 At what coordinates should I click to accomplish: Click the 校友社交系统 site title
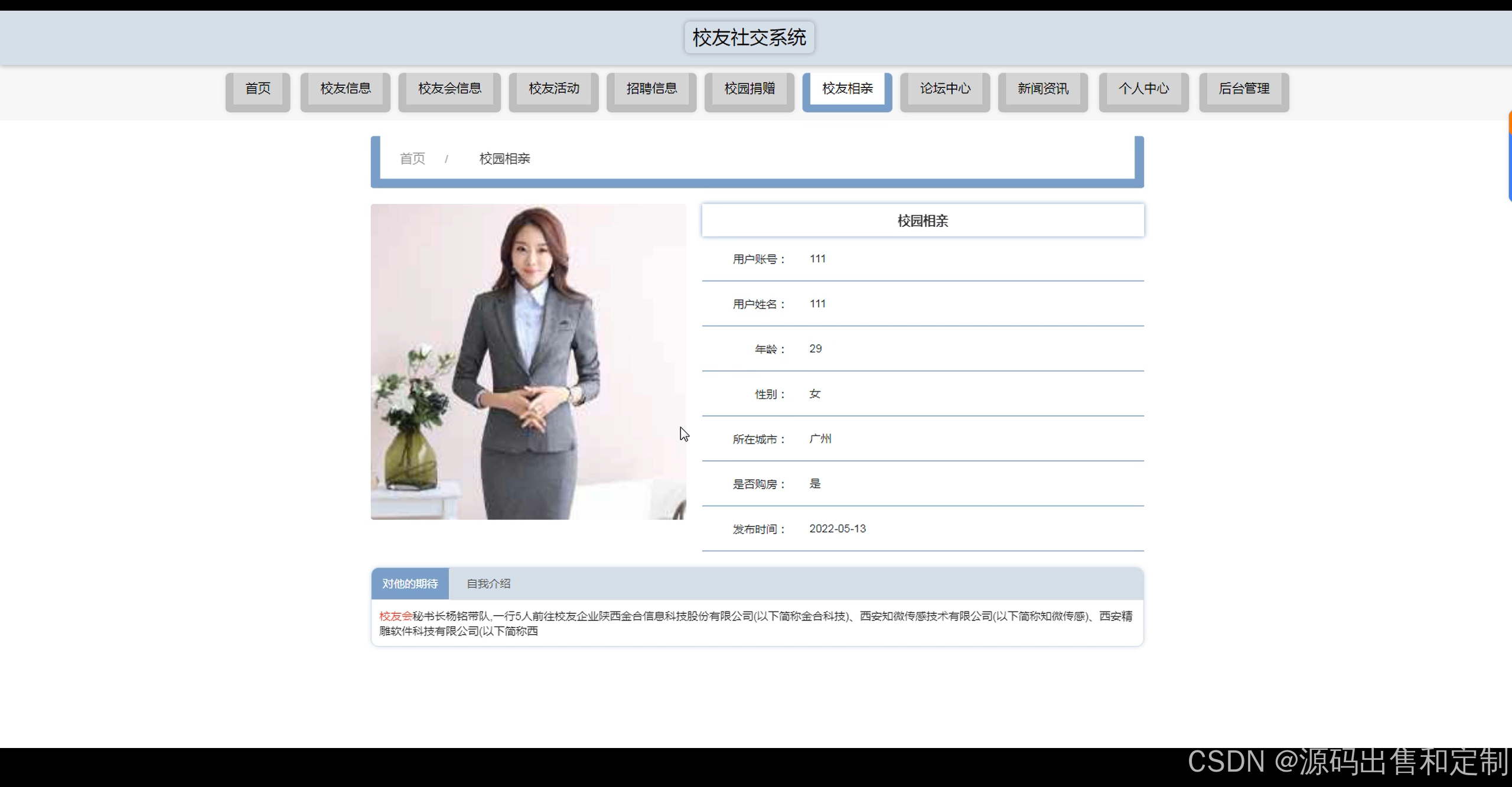(x=749, y=38)
